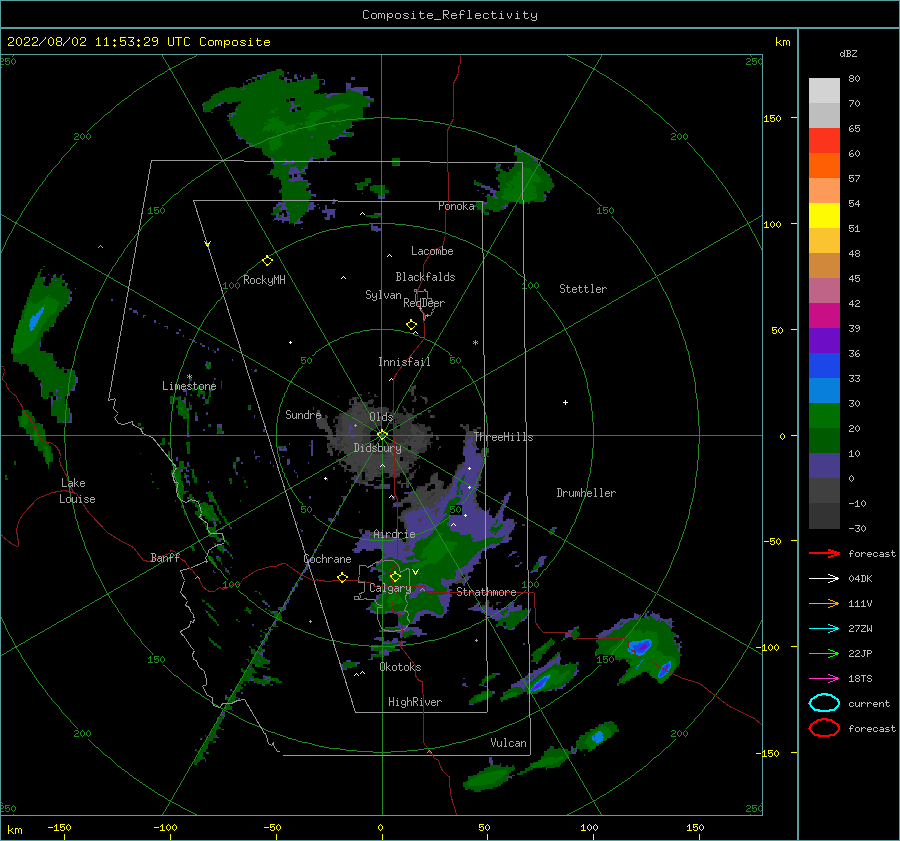
Task: Click the Drumheller label
Action: pyautogui.click(x=586, y=493)
